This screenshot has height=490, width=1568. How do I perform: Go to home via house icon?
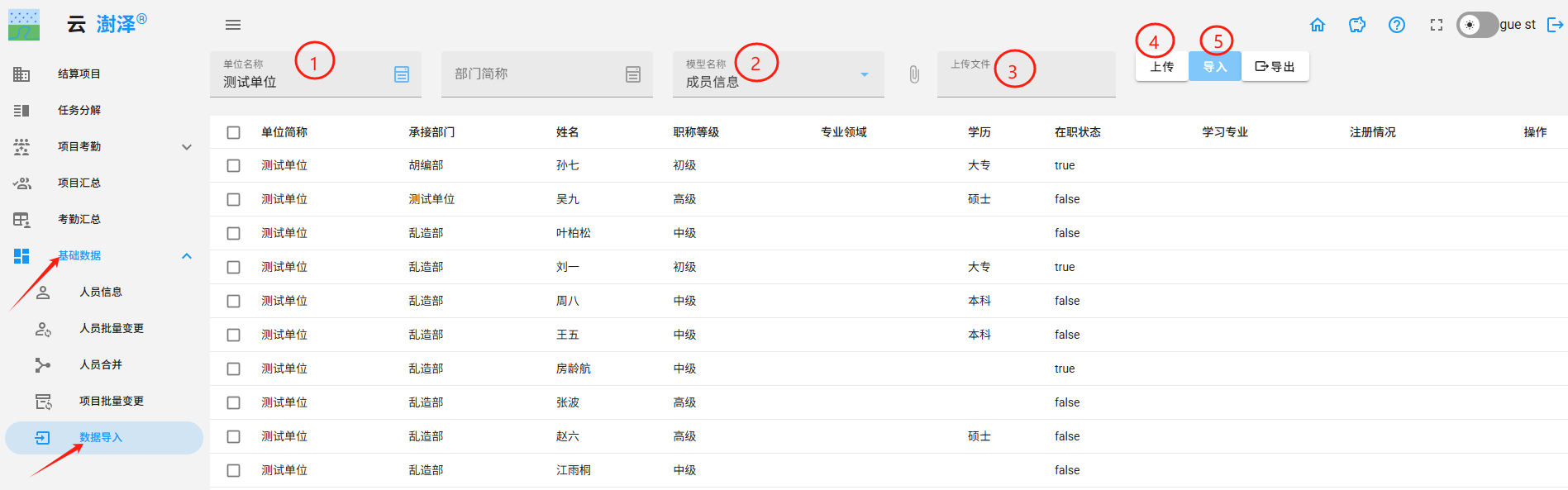click(x=1318, y=25)
